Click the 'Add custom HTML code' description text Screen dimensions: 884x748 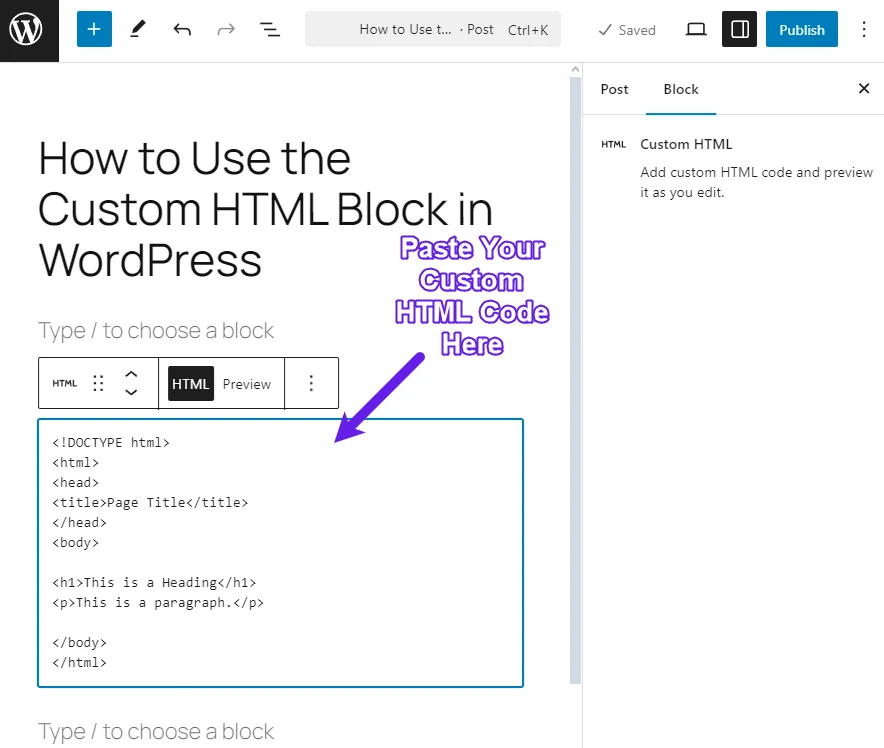pyautogui.click(x=756, y=182)
